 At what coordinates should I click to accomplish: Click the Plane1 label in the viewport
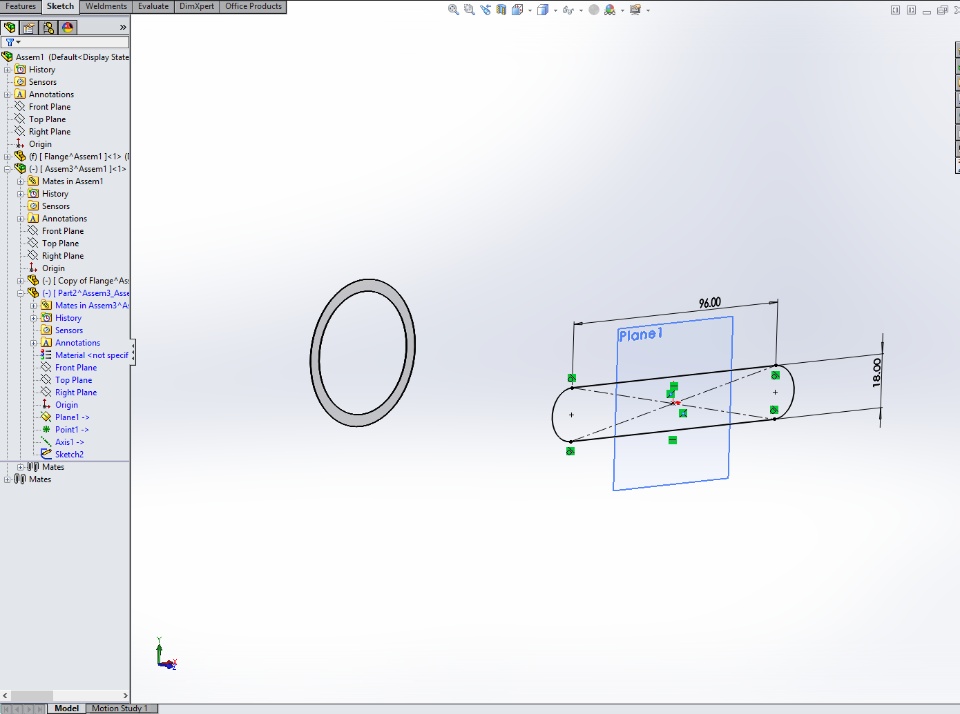pyautogui.click(x=640, y=334)
